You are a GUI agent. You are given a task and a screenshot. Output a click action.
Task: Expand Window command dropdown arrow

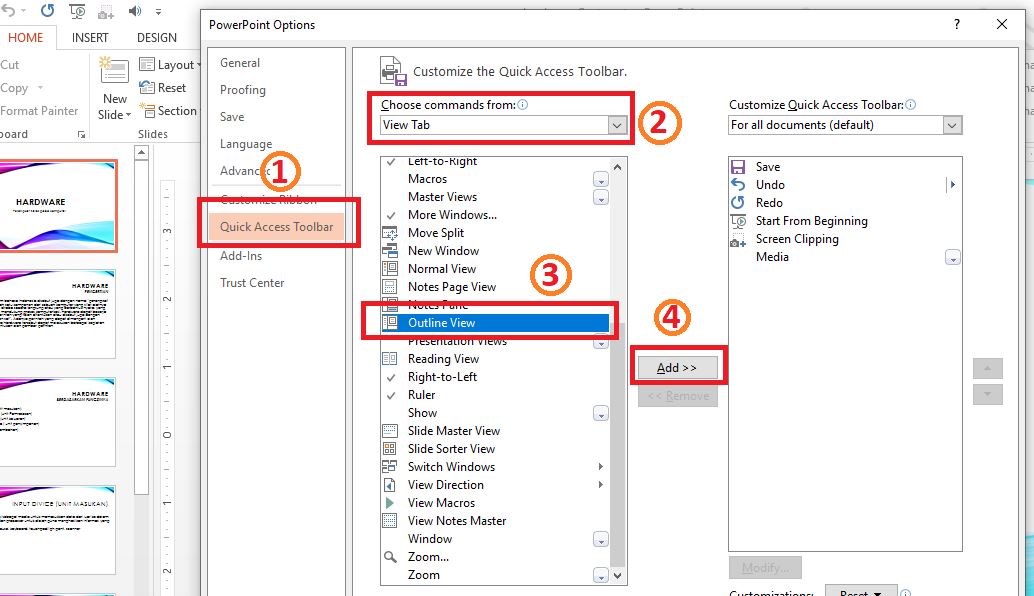(x=600, y=539)
